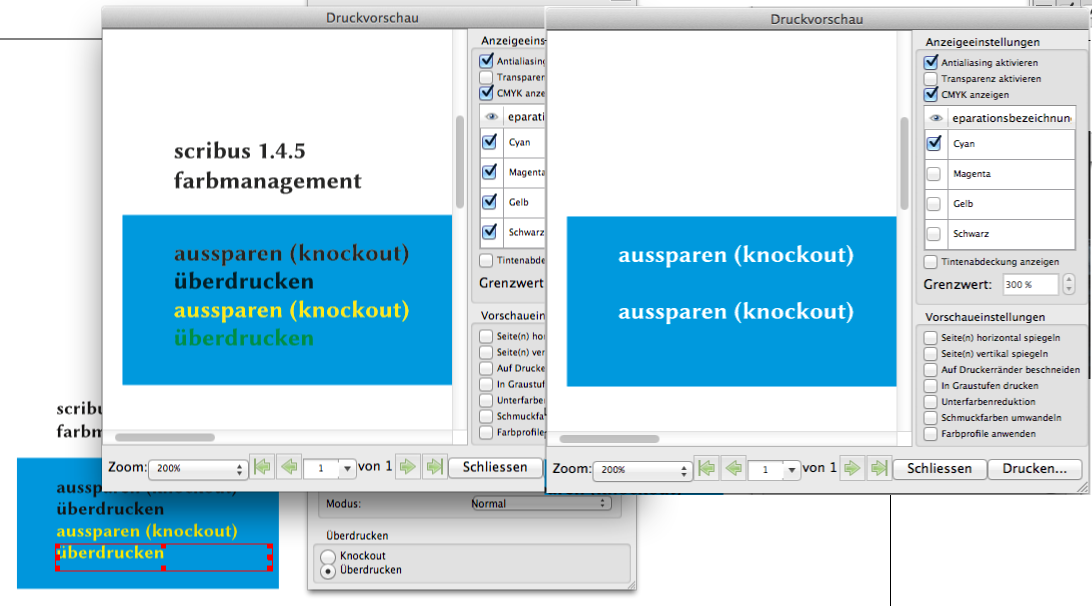1092x606 pixels.
Task: Open the Modus dropdown showing Normal
Action: (x=540, y=504)
